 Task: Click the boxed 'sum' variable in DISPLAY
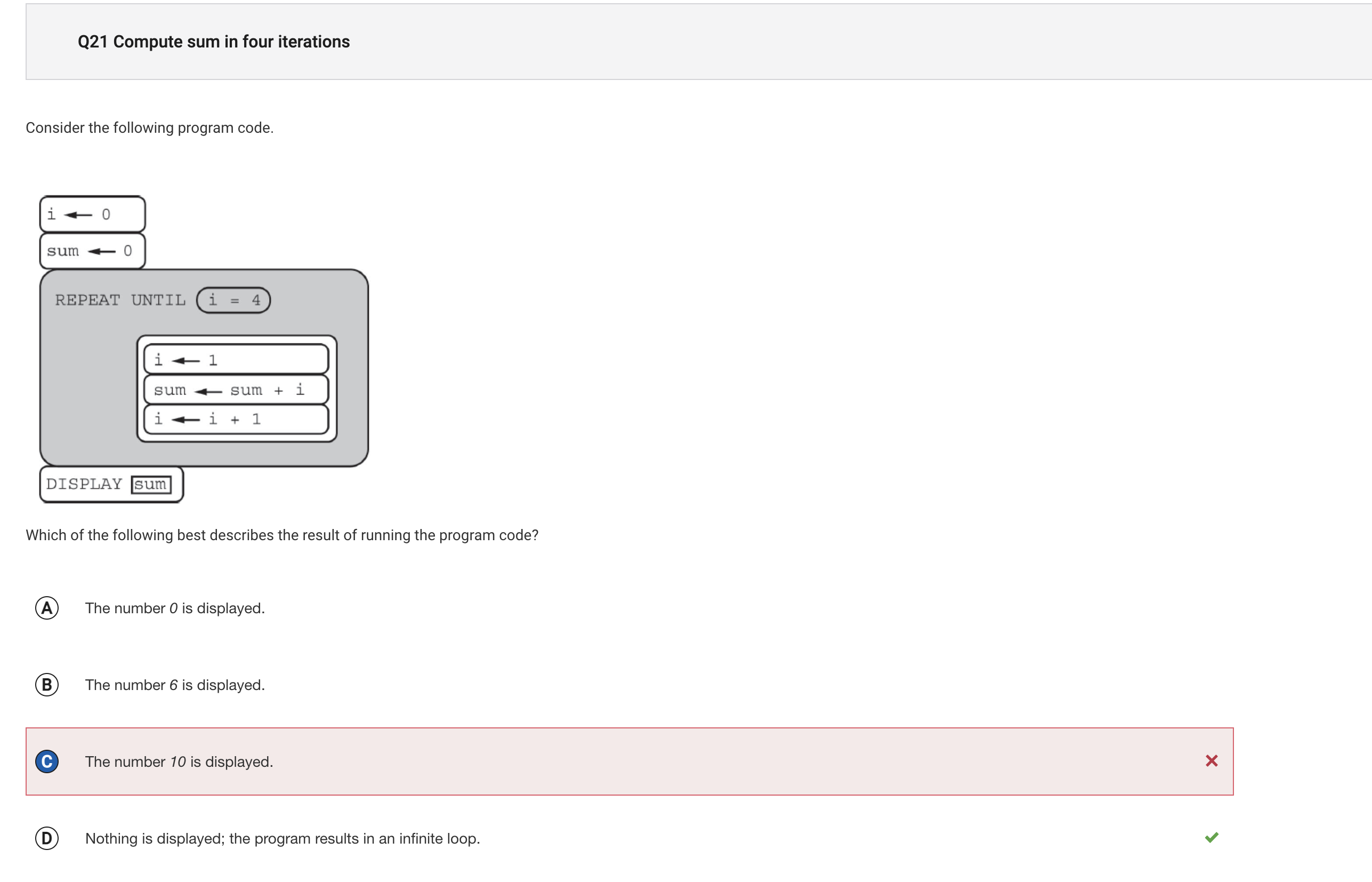click(x=151, y=485)
